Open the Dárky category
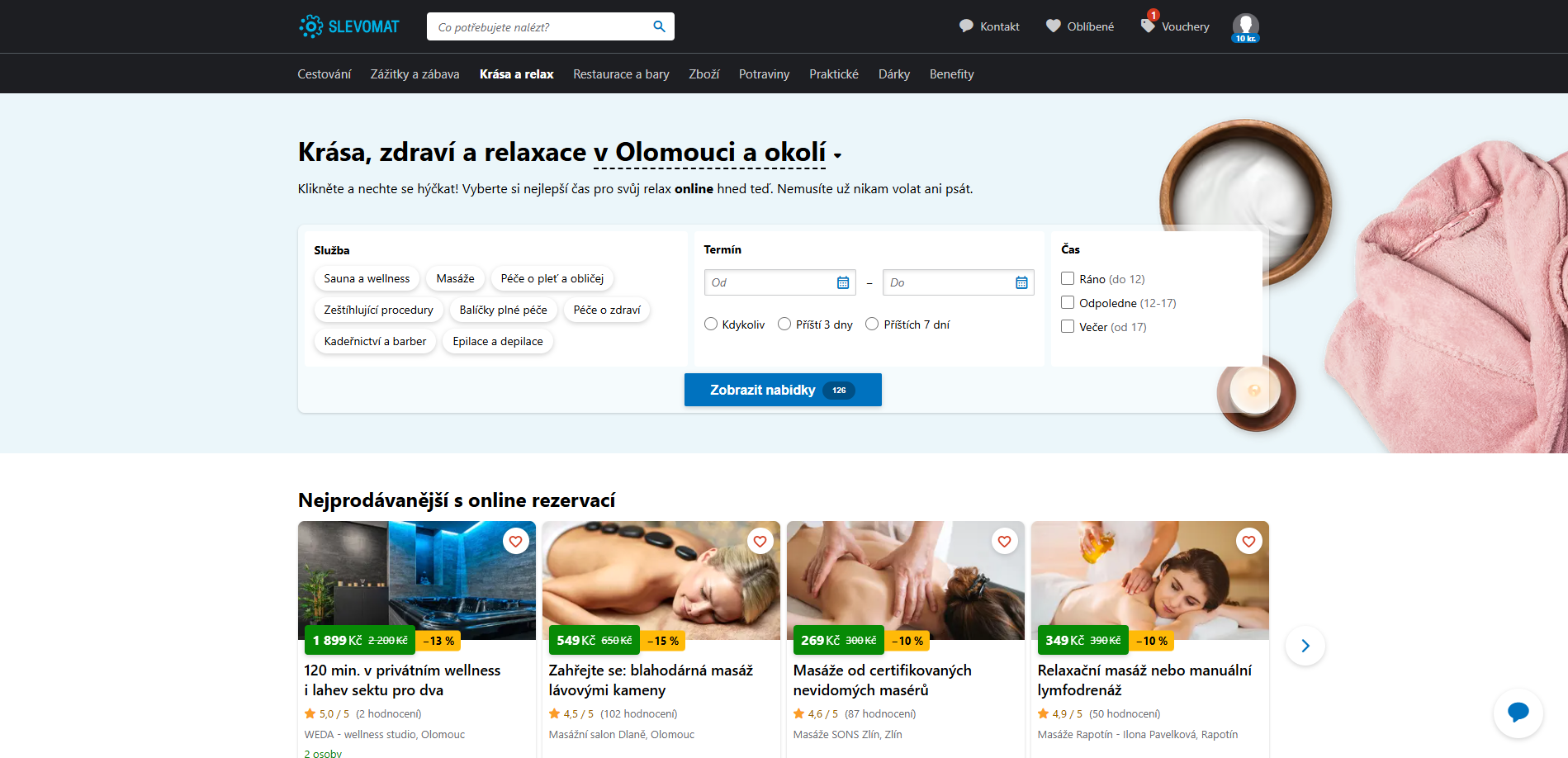Image resolution: width=1568 pixels, height=758 pixels. click(894, 74)
